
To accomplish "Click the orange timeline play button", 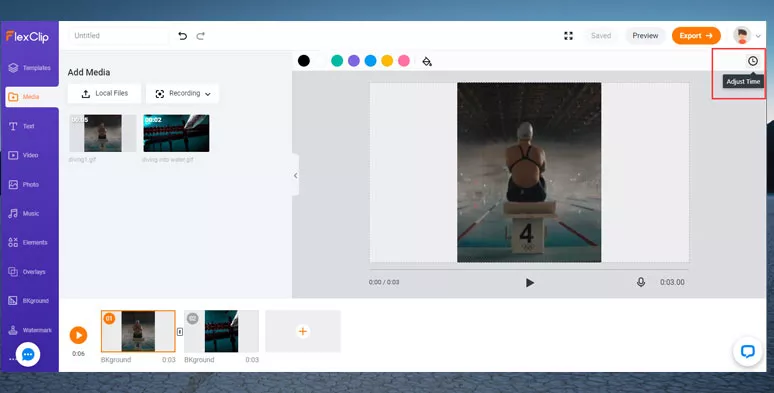I will pyautogui.click(x=78, y=335).
